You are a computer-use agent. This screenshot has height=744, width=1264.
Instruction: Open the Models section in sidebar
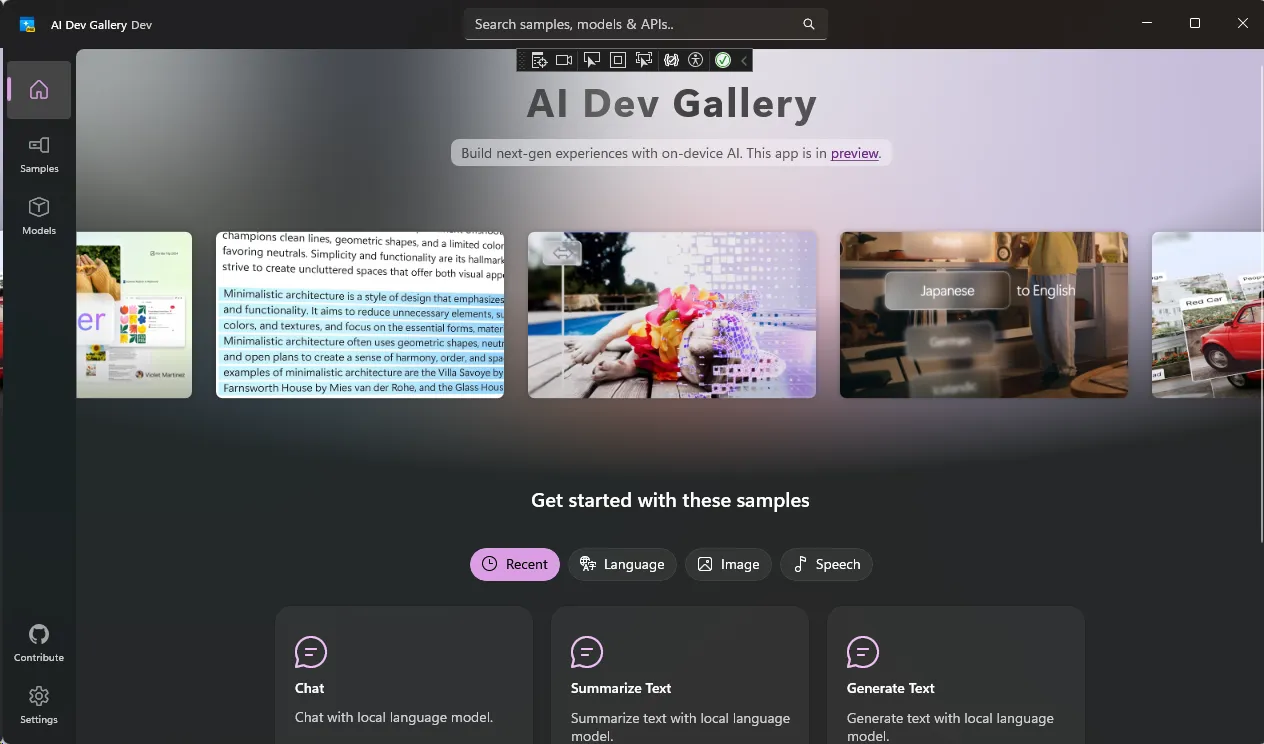point(39,215)
